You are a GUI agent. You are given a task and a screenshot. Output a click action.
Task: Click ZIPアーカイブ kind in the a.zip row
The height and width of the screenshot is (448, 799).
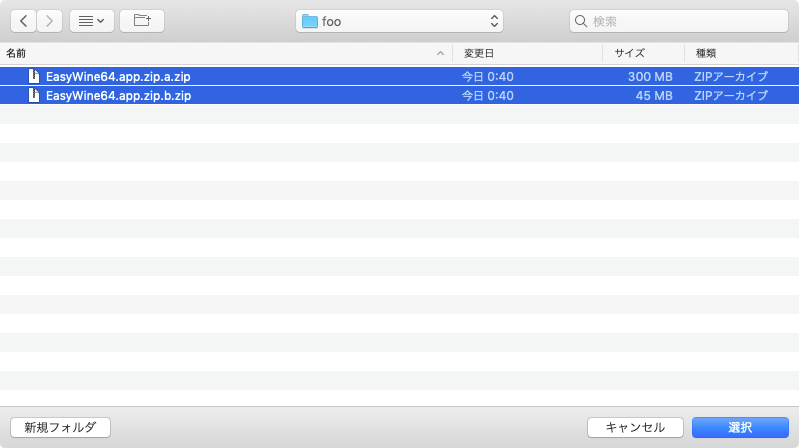[731, 76]
